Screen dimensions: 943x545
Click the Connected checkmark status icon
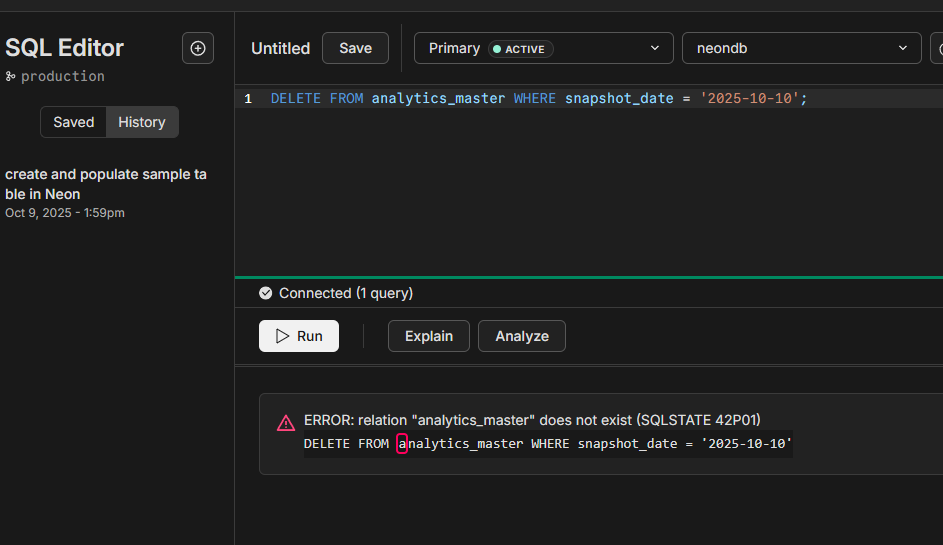265,293
